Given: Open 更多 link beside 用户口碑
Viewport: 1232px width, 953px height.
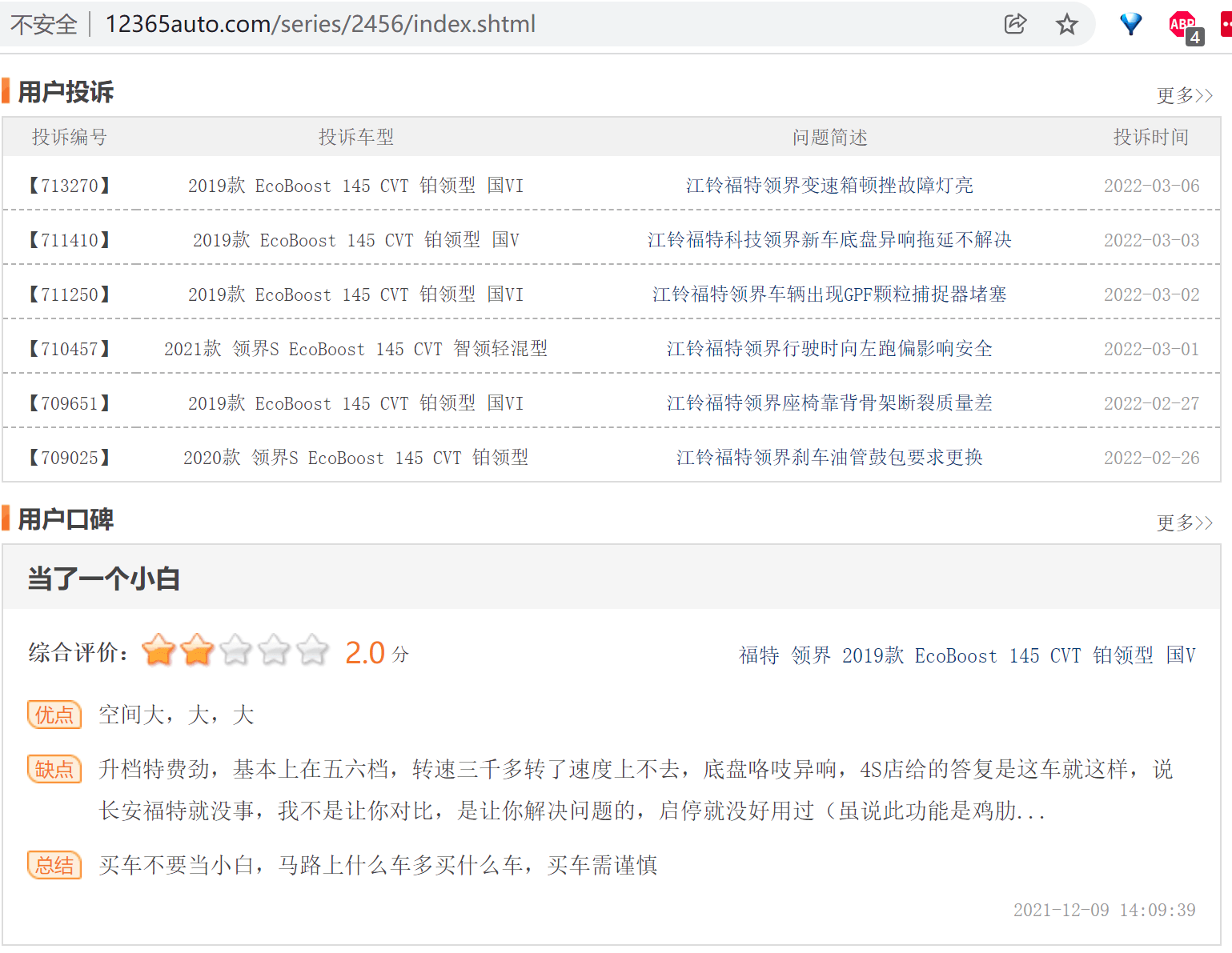Looking at the screenshot, I should 1185,523.
